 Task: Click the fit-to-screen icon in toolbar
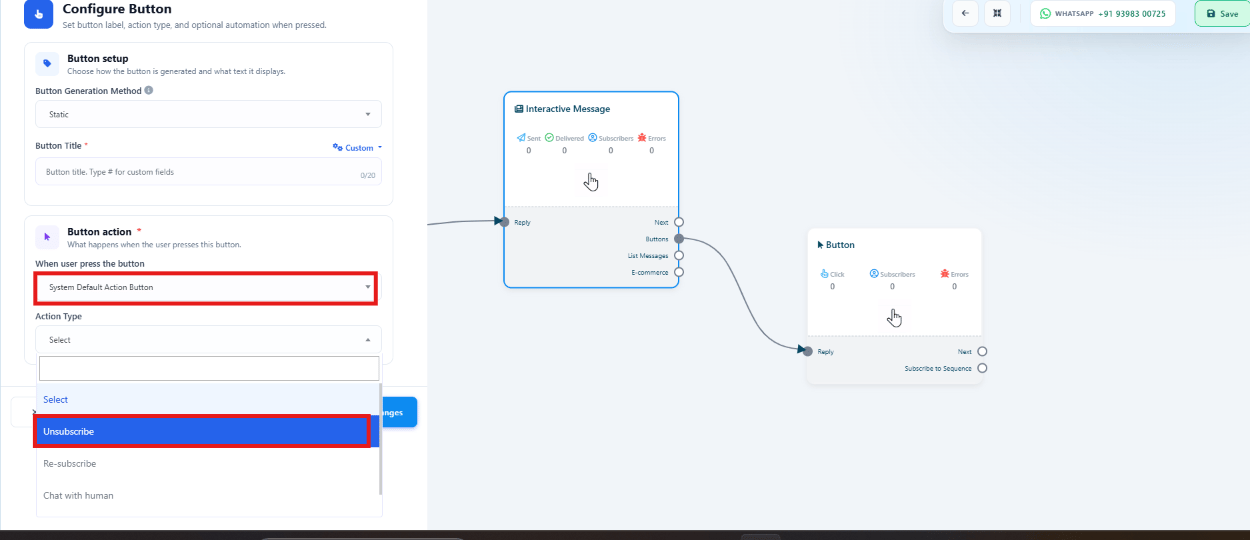pyautogui.click(x=996, y=13)
